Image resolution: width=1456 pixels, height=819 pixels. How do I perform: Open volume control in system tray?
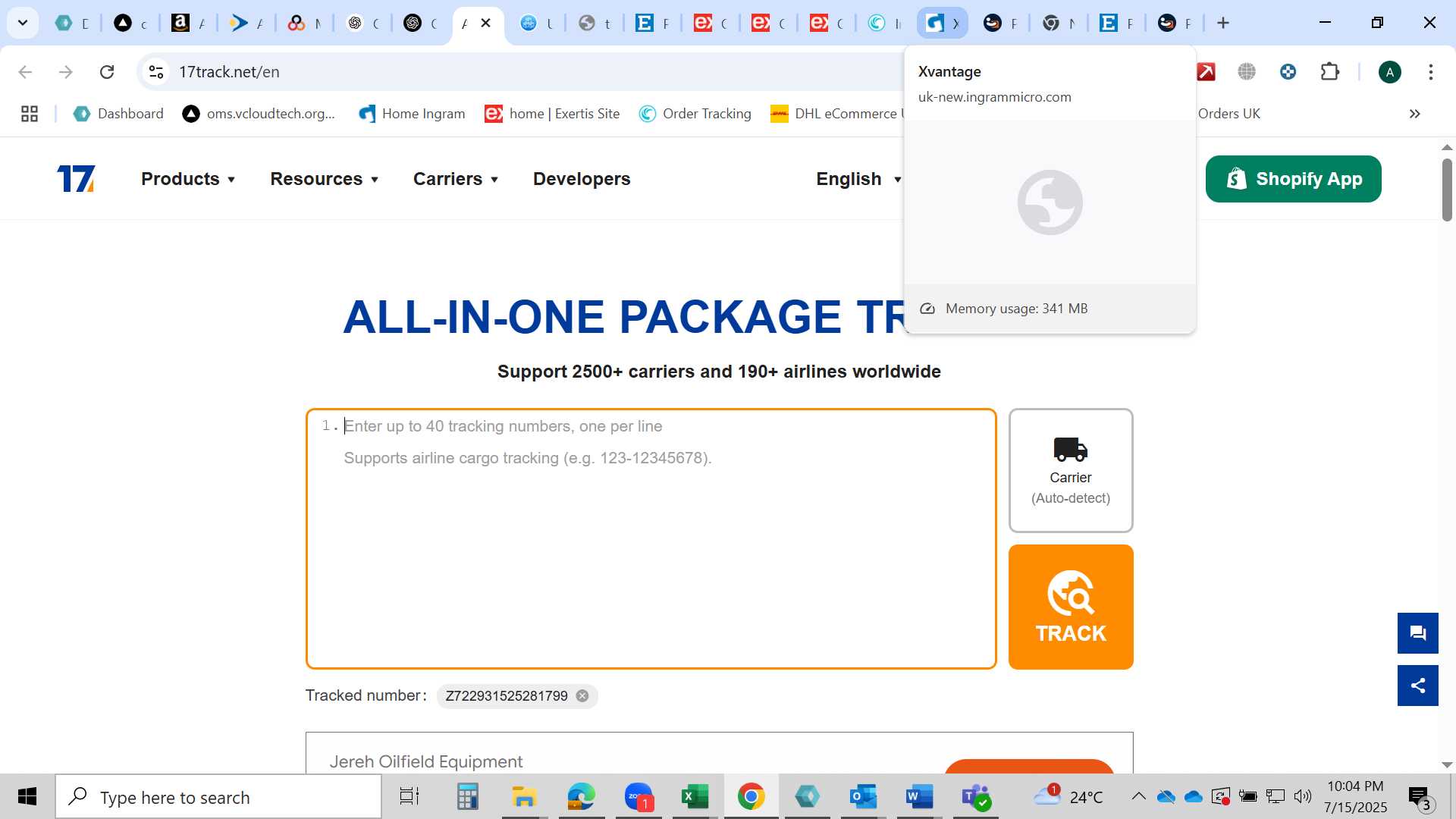1302,796
